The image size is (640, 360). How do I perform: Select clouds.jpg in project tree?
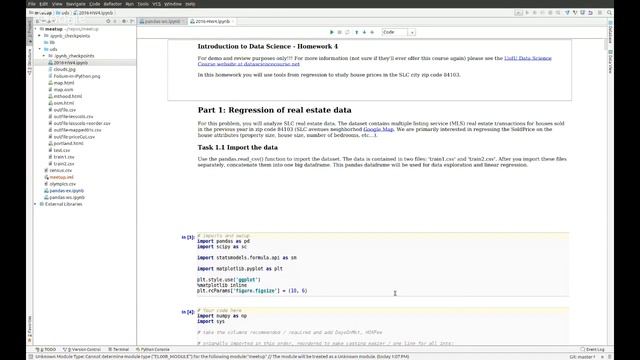click(x=64, y=69)
